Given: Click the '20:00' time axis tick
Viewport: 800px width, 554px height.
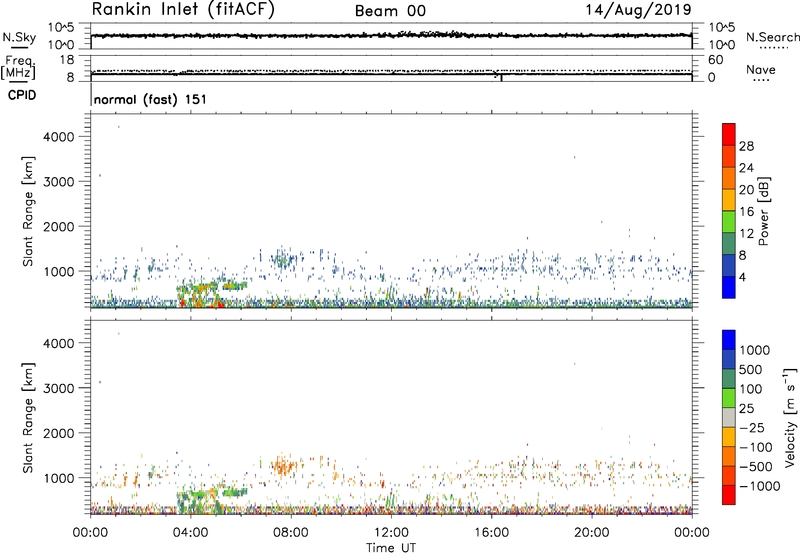Looking at the screenshot, I should (x=591, y=533).
